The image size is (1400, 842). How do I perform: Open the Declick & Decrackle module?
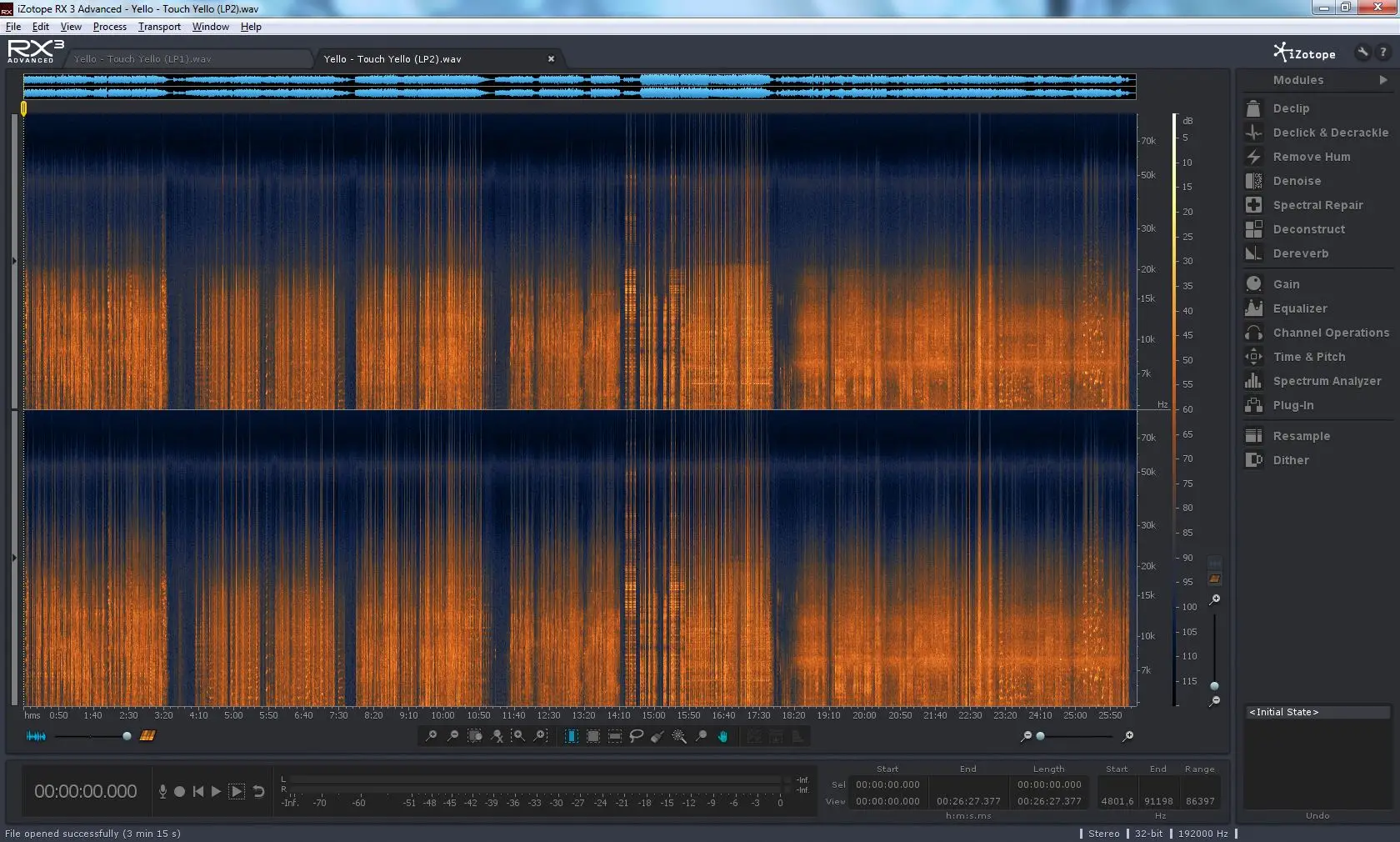tap(1317, 133)
